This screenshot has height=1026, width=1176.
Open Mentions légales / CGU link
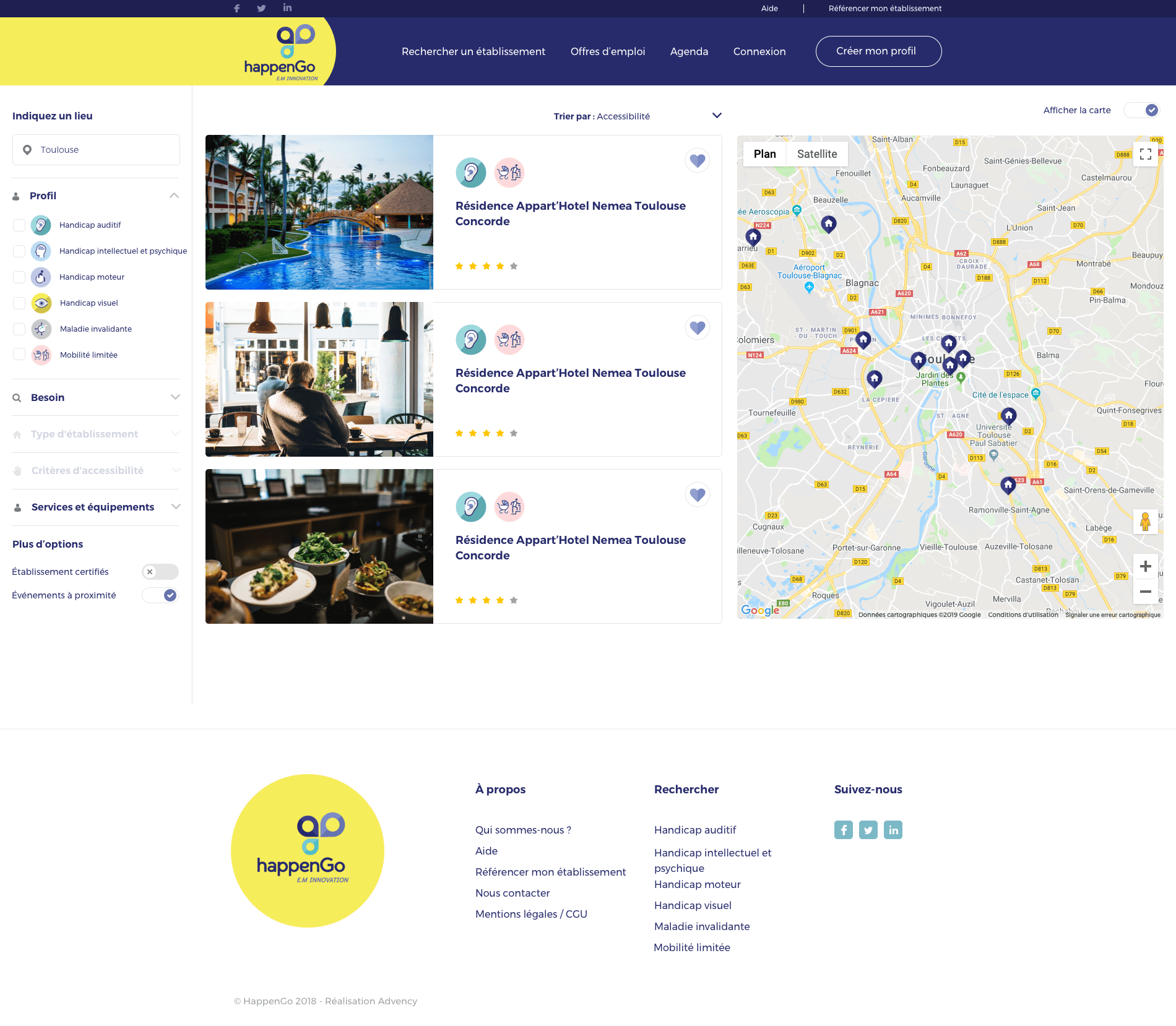click(x=531, y=914)
